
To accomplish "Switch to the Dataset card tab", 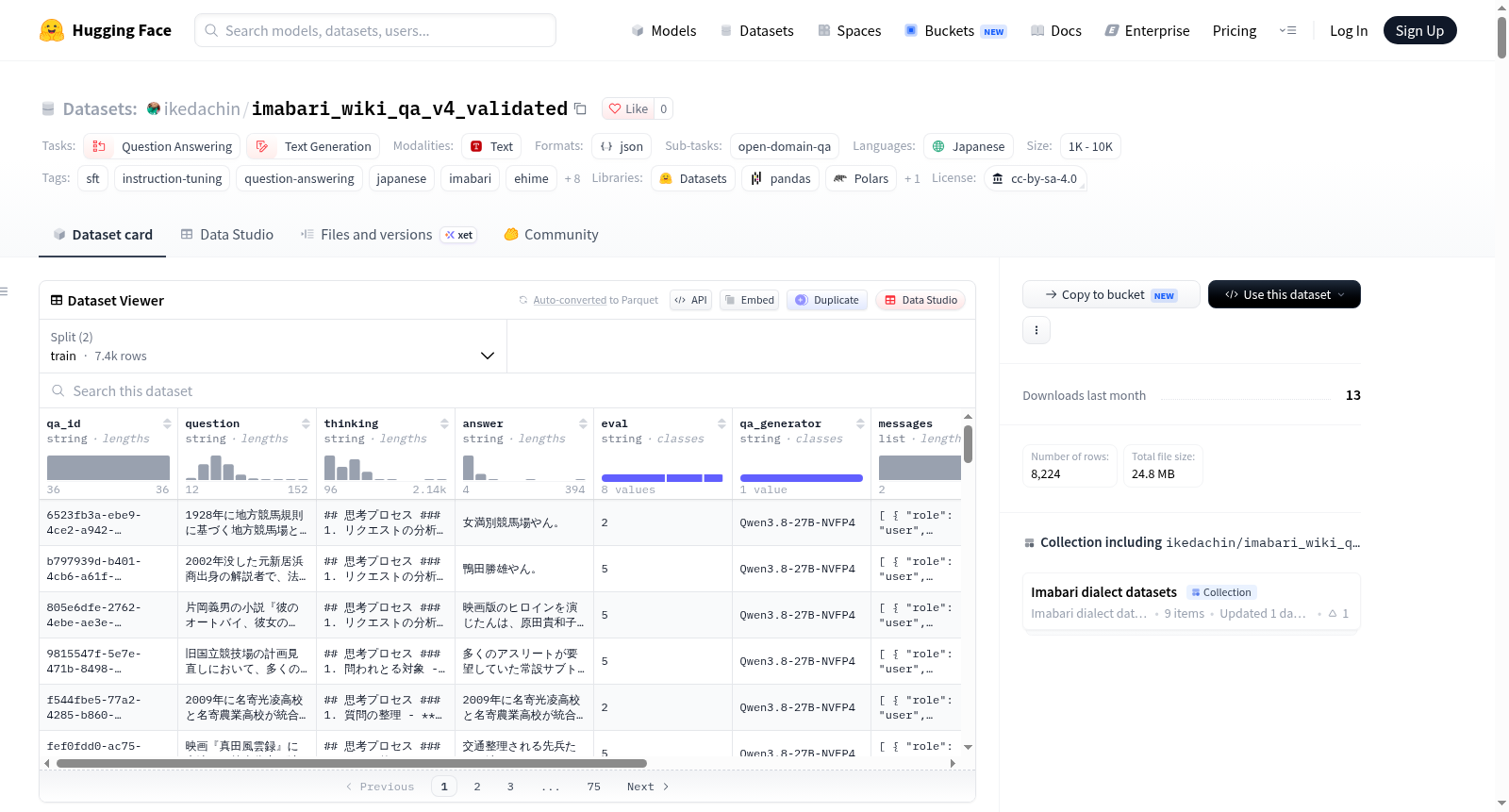I will point(103,235).
